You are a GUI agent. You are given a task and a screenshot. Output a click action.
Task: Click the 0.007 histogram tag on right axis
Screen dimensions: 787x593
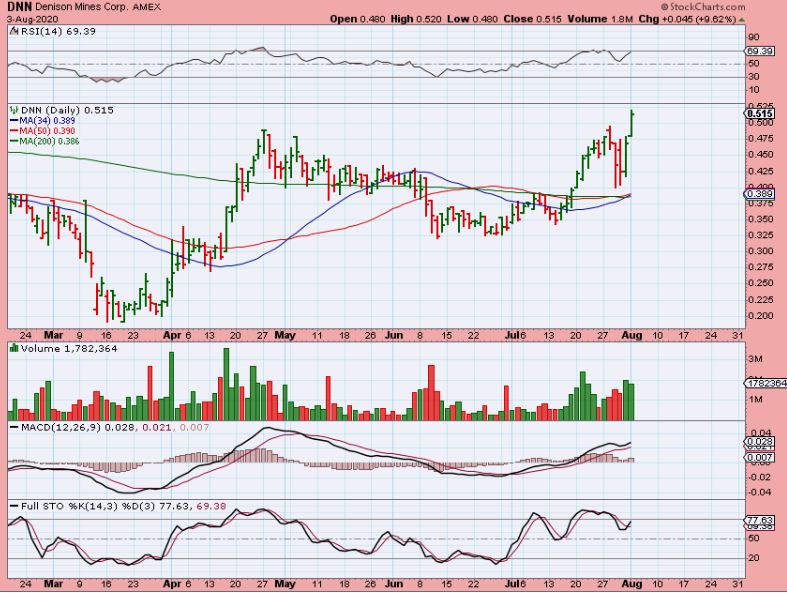[760, 457]
